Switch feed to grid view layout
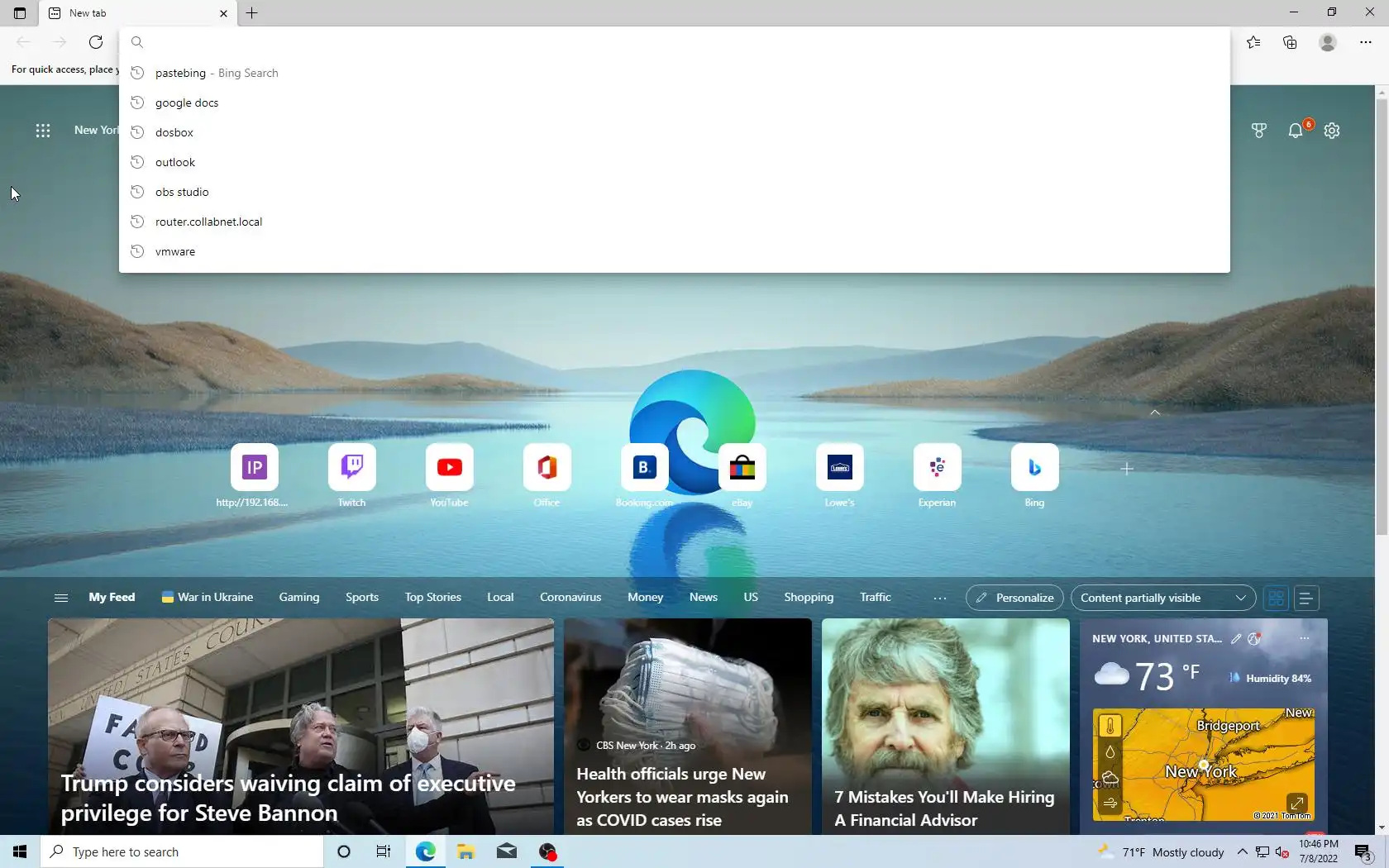This screenshot has height=868, width=1389. click(x=1277, y=598)
